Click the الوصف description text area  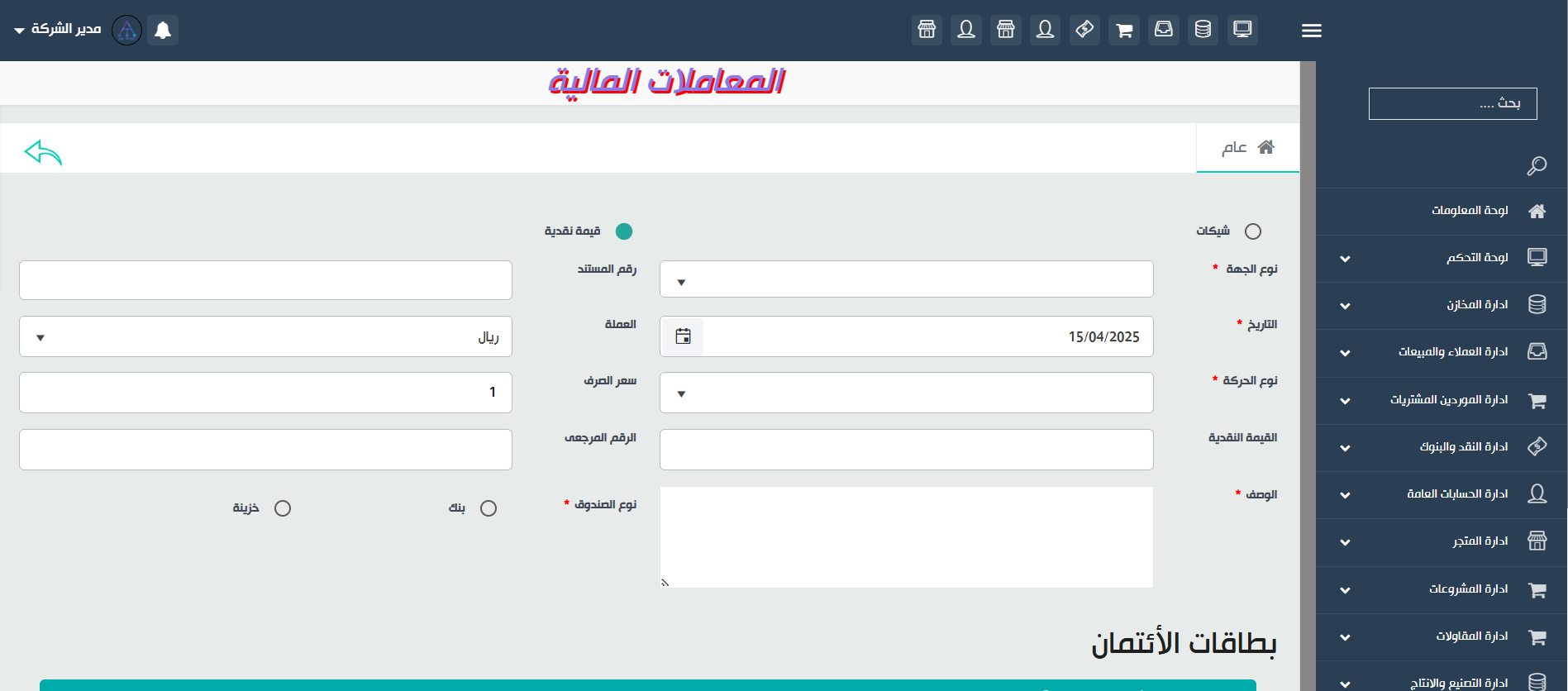click(x=906, y=537)
